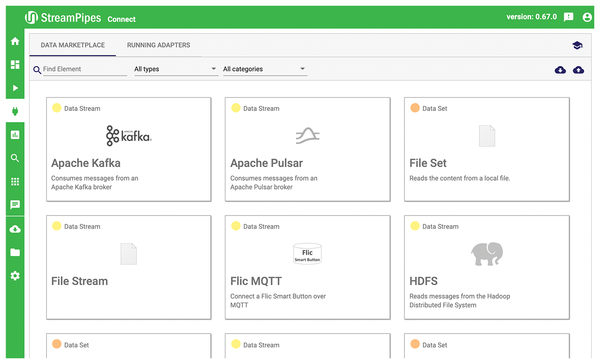Open the Home icon in sidebar
The height and width of the screenshot is (364, 600).
pyautogui.click(x=15, y=41)
